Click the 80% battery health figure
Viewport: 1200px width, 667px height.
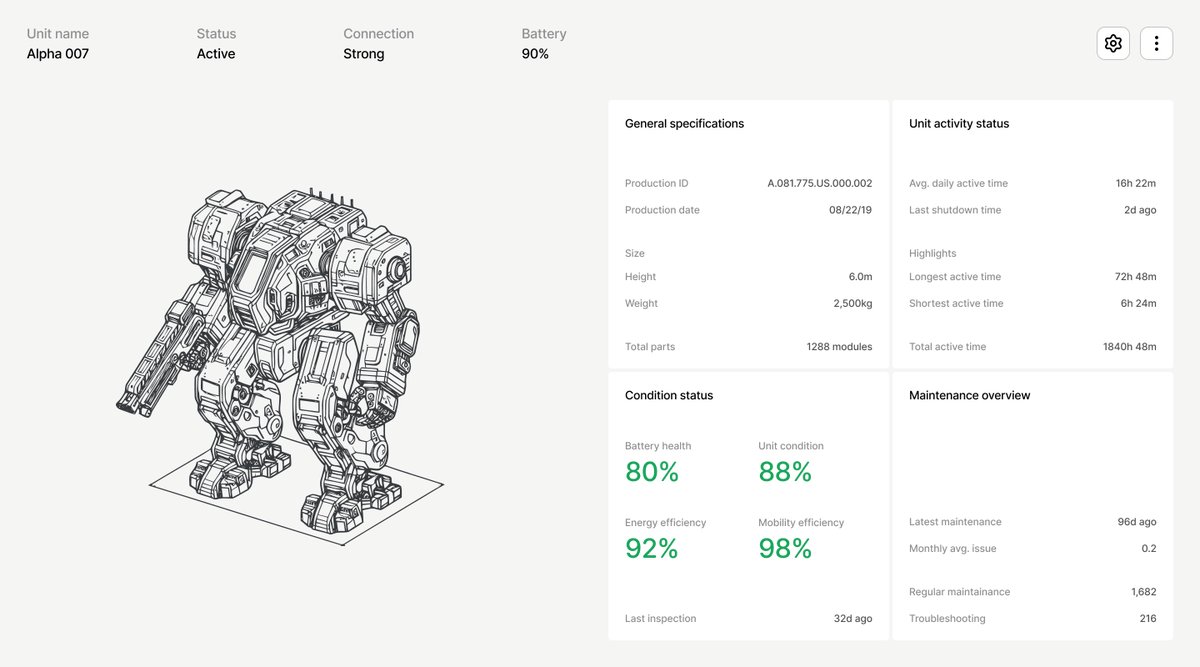click(652, 472)
